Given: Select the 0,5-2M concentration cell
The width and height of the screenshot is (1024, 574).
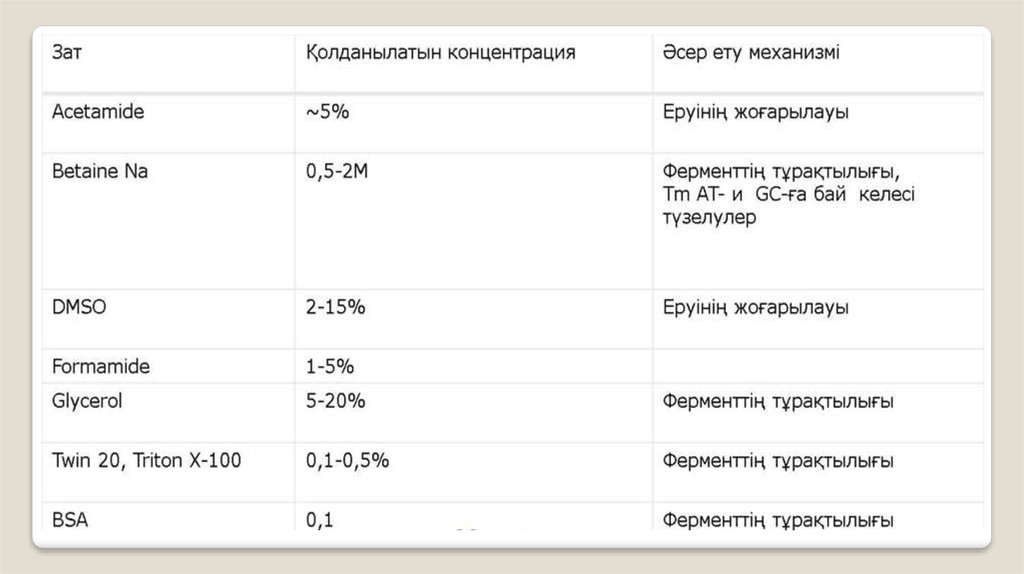Looking at the screenshot, I should click(337, 171).
